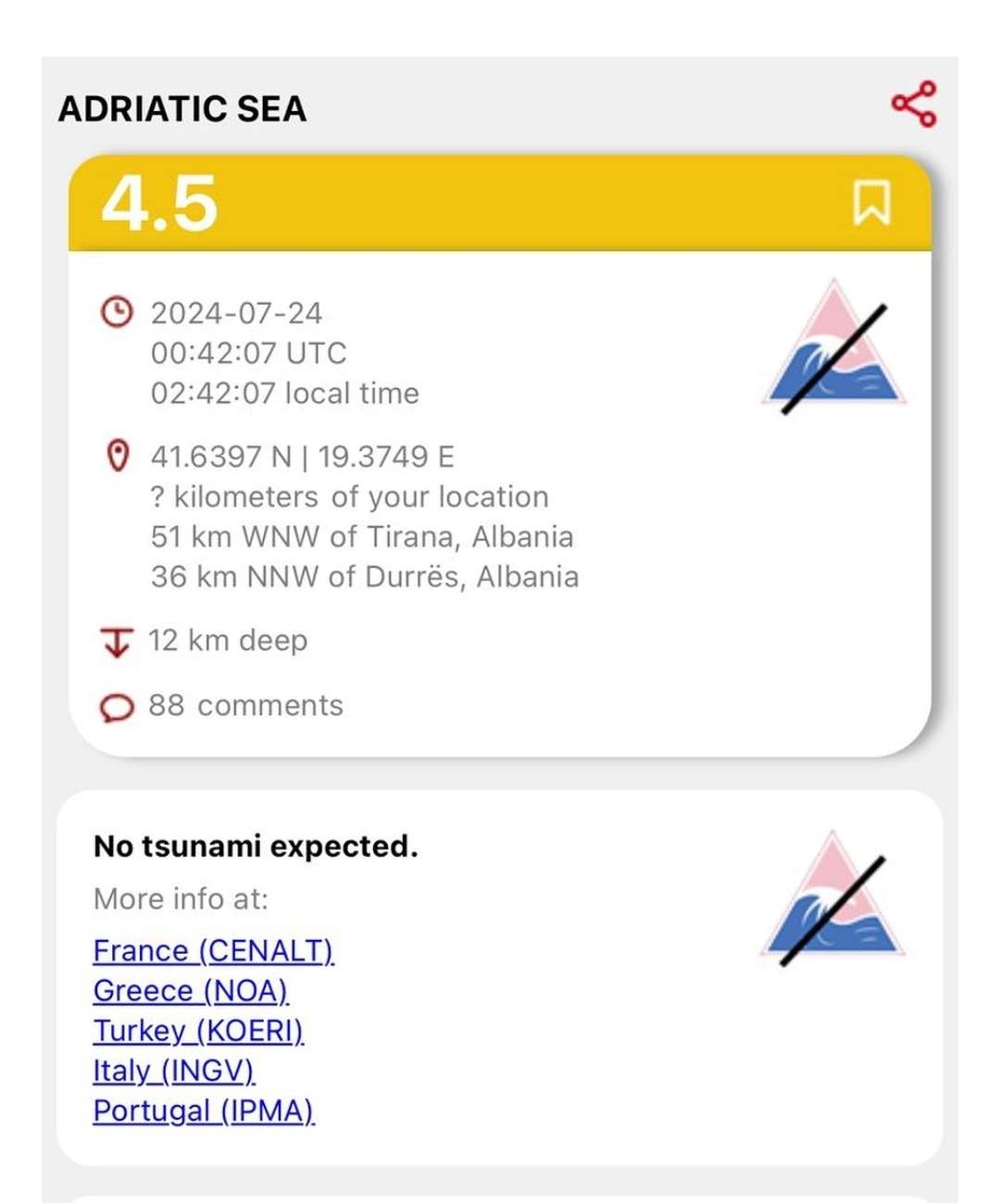Screen dimensions: 1000x1204
Task: Open the Italy (INGV) link
Action: (x=174, y=1070)
